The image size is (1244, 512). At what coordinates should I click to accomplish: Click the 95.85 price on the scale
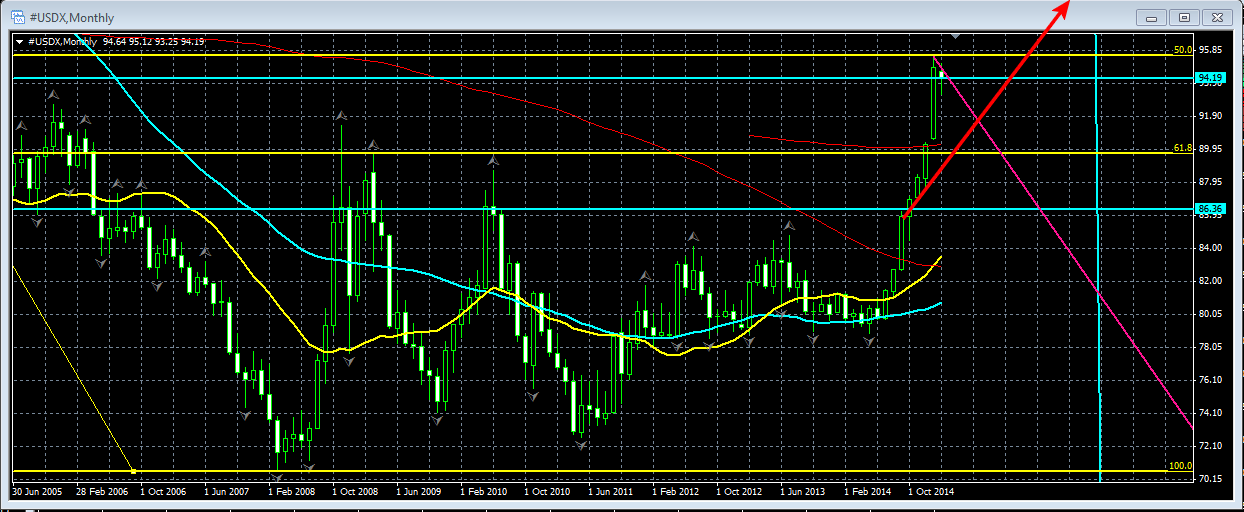click(1210, 50)
